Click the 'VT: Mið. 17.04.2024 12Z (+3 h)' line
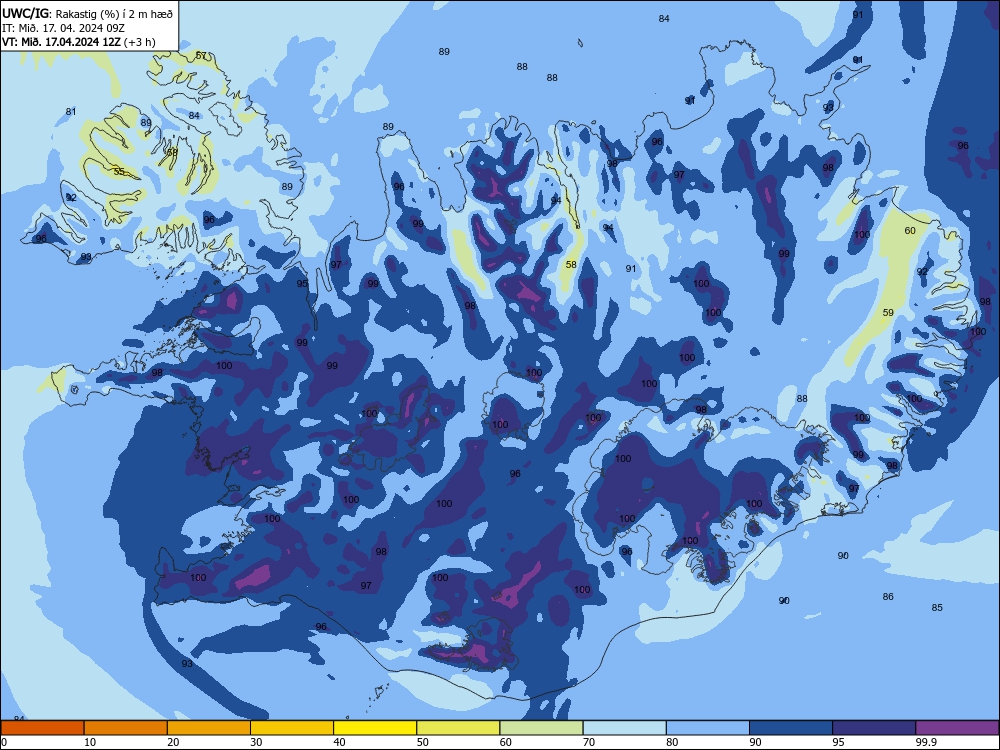 coord(78,42)
